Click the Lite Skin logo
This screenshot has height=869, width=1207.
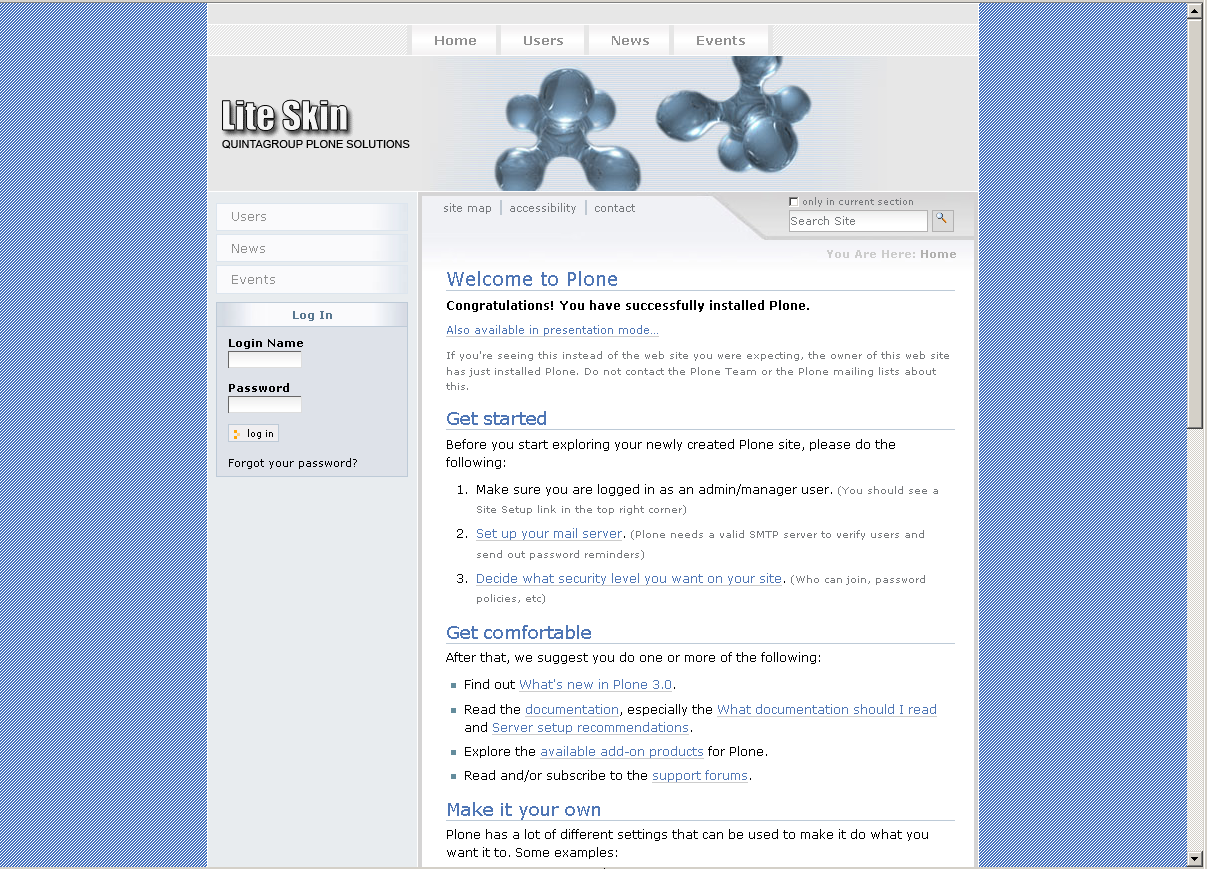pyautogui.click(x=285, y=116)
